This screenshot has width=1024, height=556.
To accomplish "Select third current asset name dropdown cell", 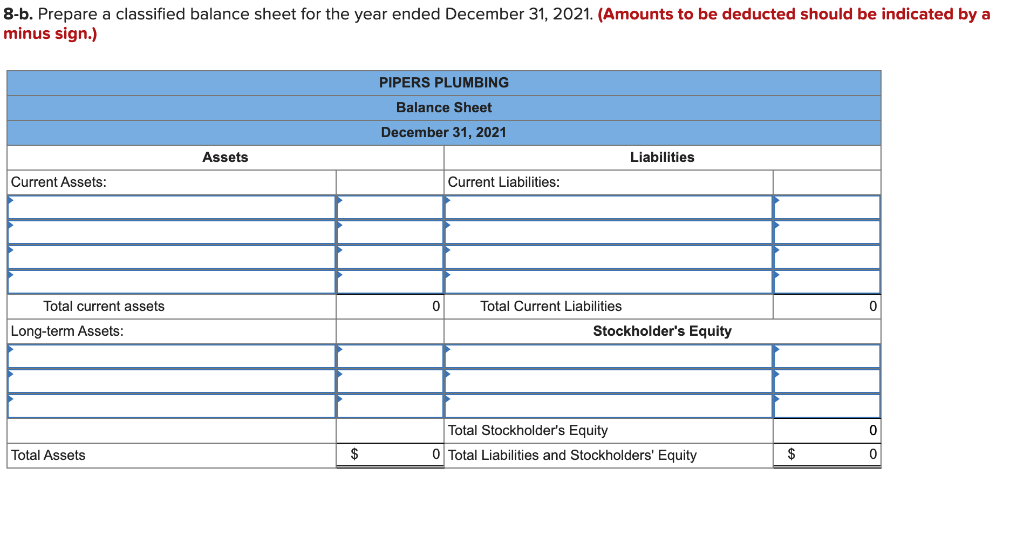I will pos(172,257).
